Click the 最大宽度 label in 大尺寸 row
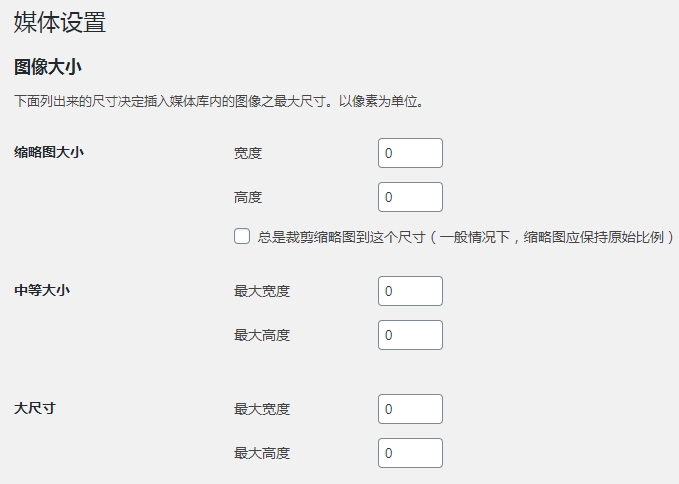The image size is (679, 484). click(262, 409)
